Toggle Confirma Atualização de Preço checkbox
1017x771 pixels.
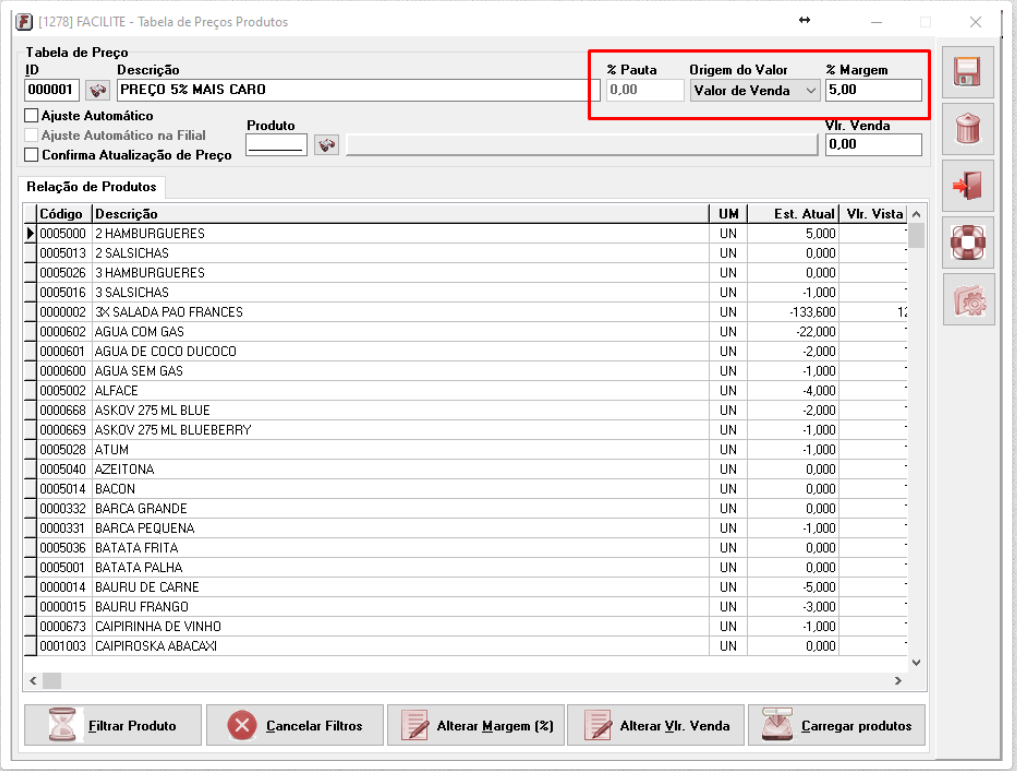click(31, 155)
